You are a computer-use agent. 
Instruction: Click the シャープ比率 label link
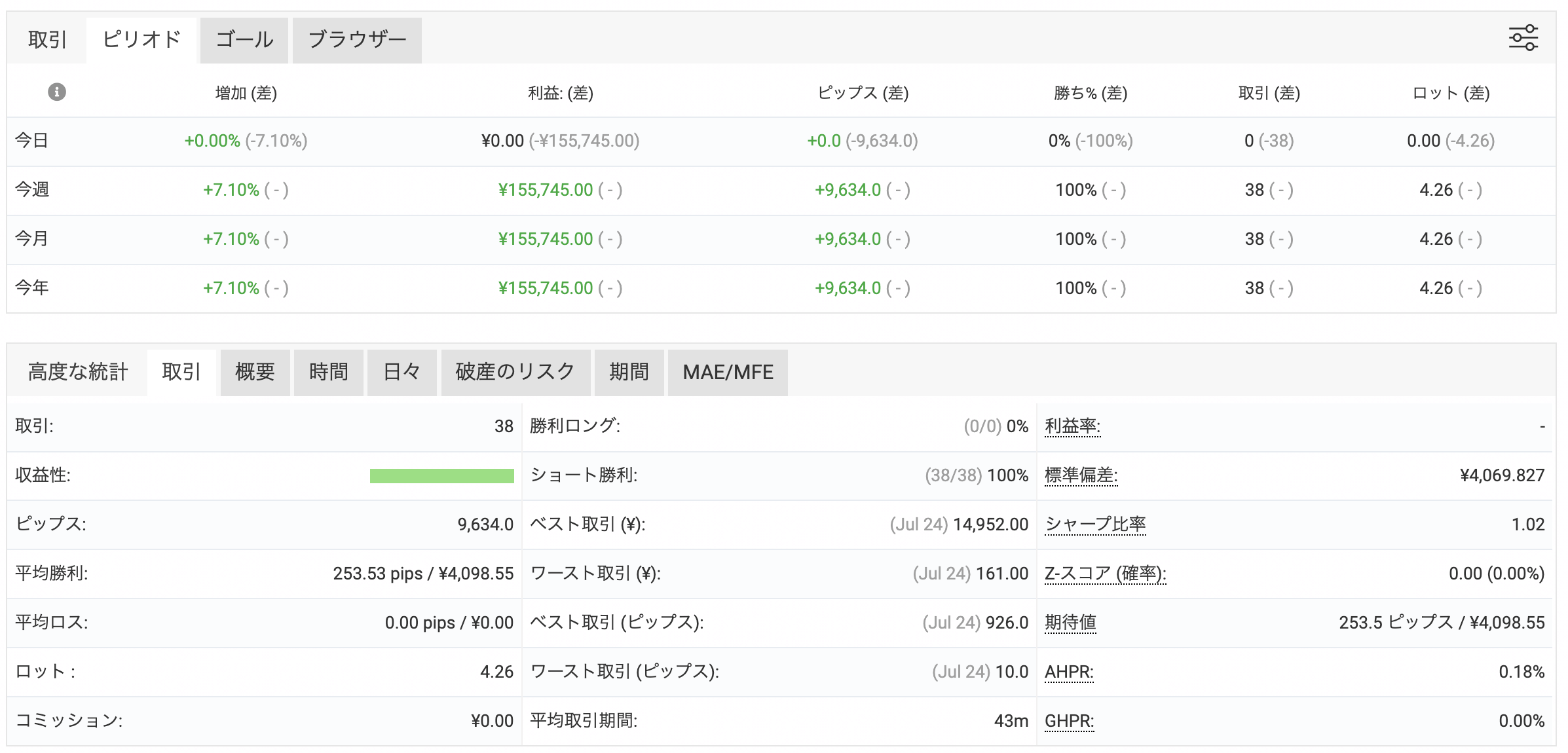(x=1095, y=524)
